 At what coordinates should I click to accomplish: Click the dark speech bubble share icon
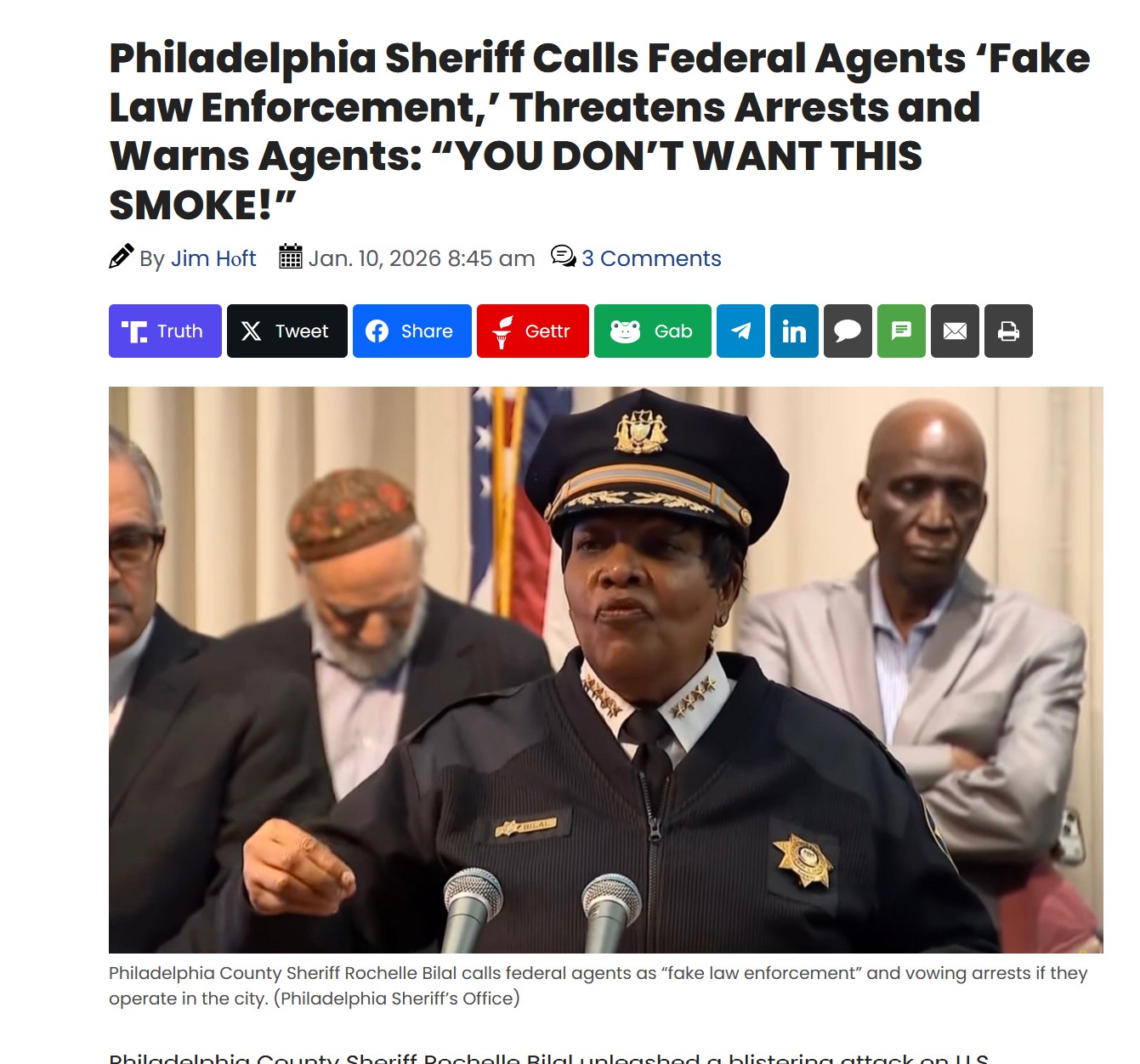point(848,331)
